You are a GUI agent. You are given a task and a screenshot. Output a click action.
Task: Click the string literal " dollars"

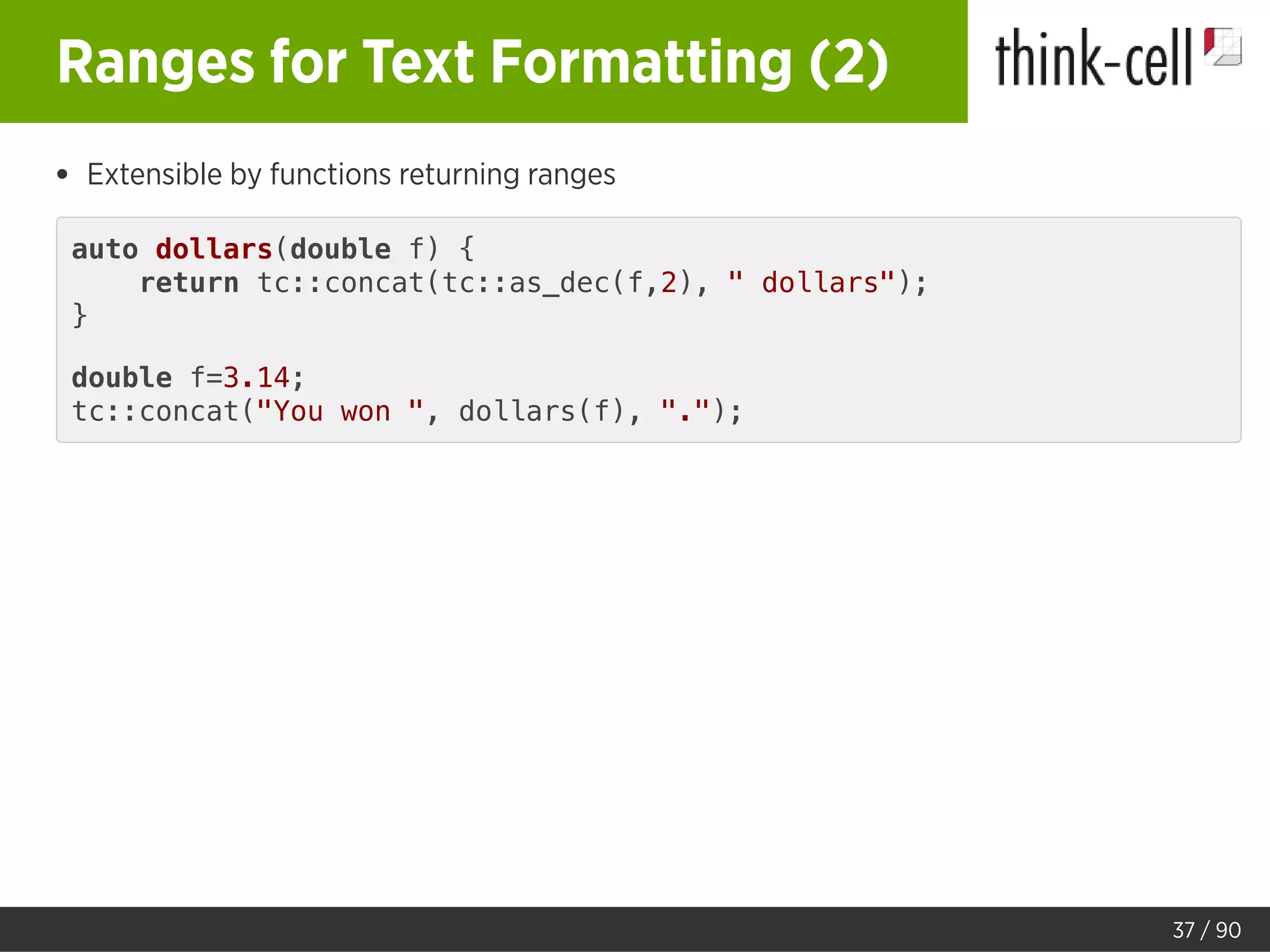click(x=812, y=283)
